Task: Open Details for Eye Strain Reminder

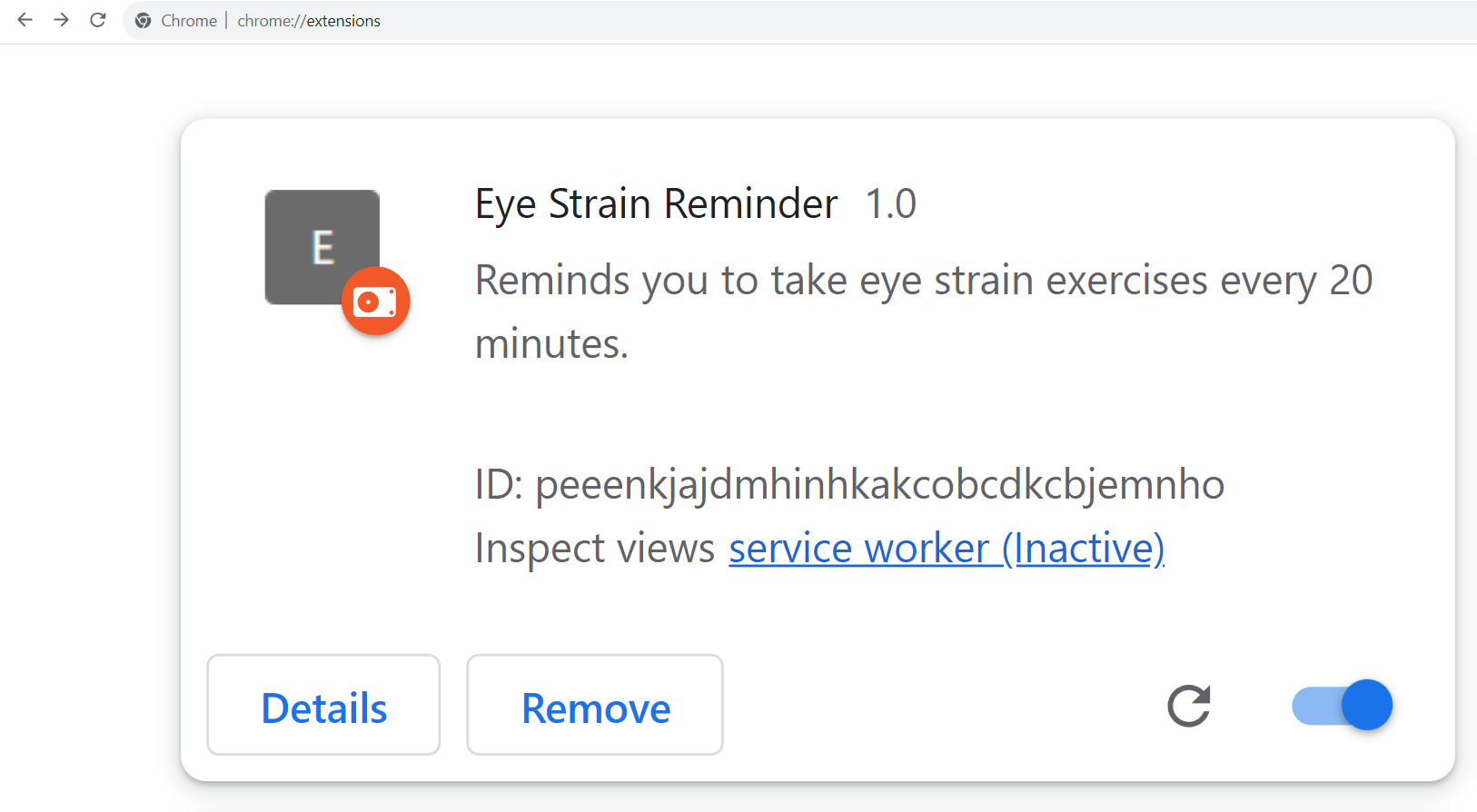Action: click(x=323, y=706)
